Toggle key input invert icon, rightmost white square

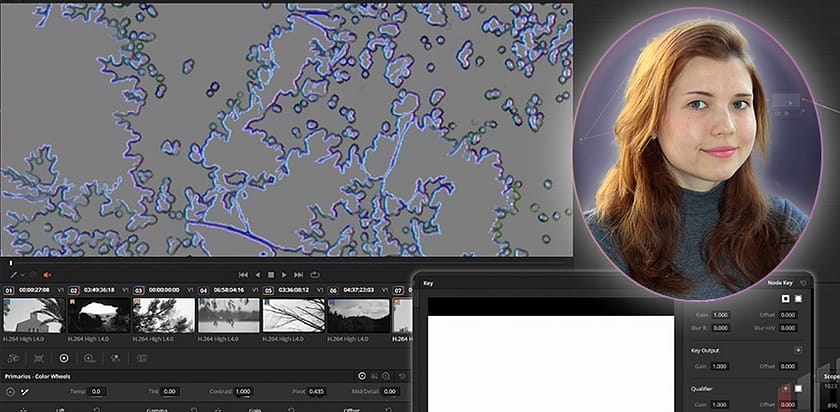pyautogui.click(x=798, y=298)
